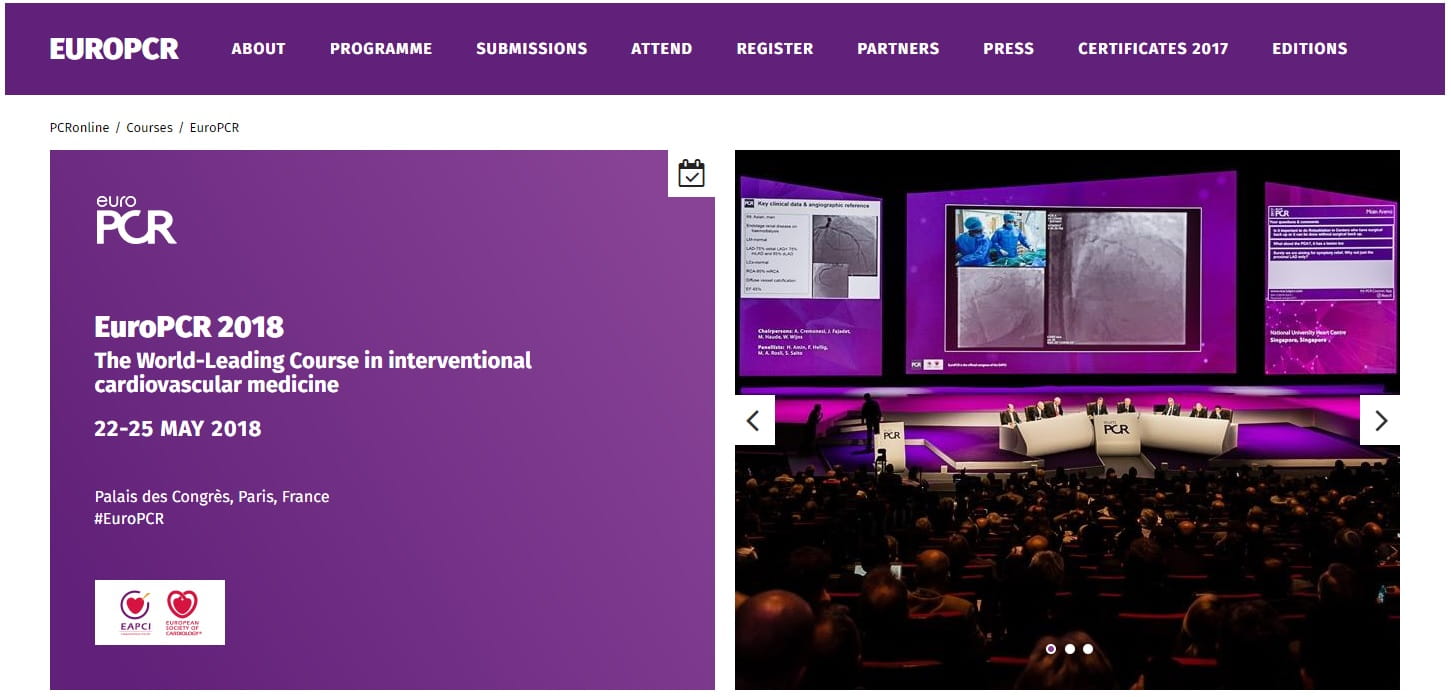Click the World-Leading Course subtitle text
The image size is (1451, 697).
coord(313,372)
